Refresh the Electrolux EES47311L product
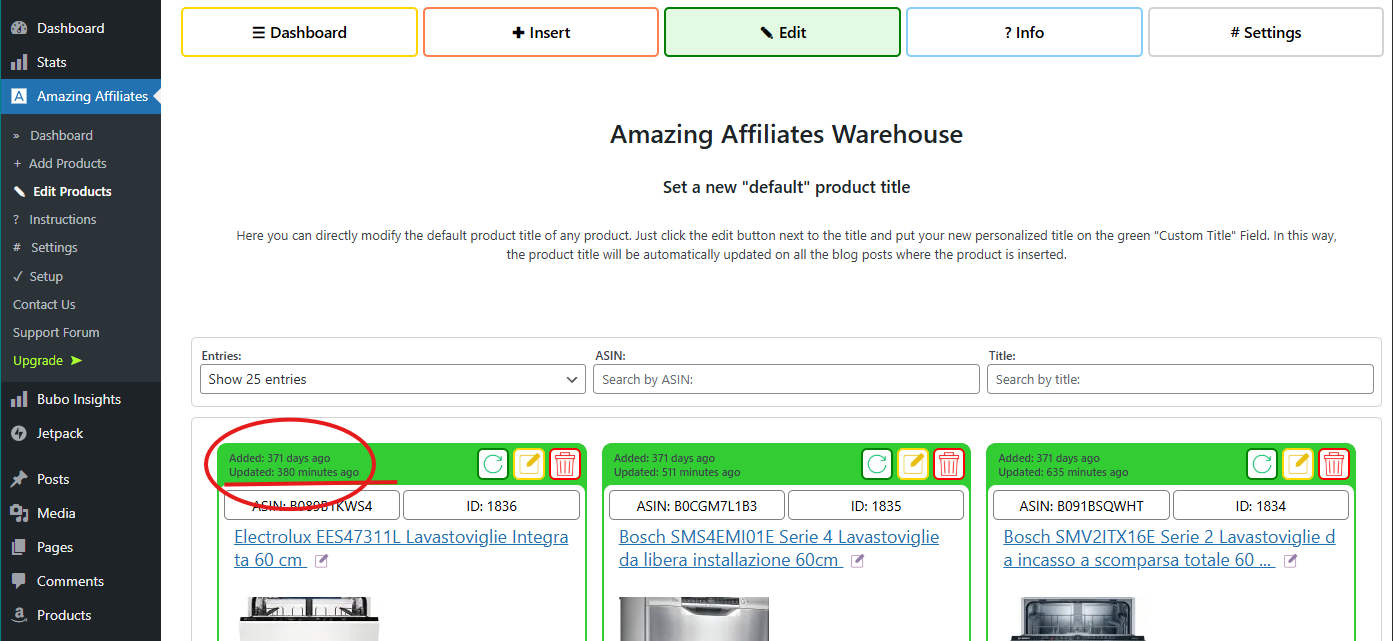This screenshot has width=1393, height=641. pyautogui.click(x=493, y=464)
